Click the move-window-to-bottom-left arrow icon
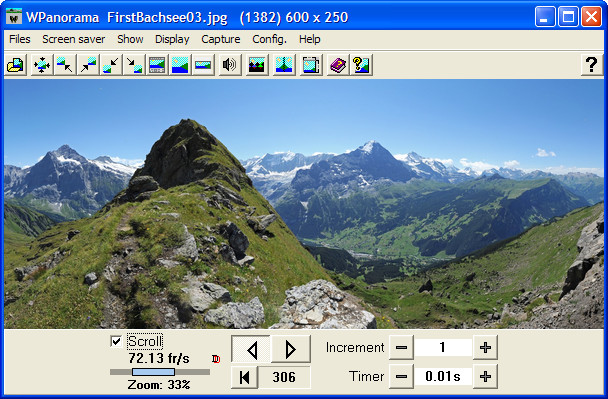Screen dimensions: 608x399 click(111, 64)
